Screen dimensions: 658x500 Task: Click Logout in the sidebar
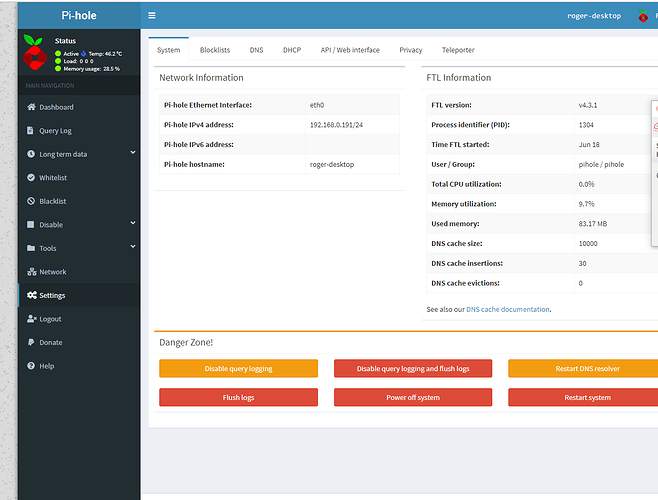click(79, 319)
